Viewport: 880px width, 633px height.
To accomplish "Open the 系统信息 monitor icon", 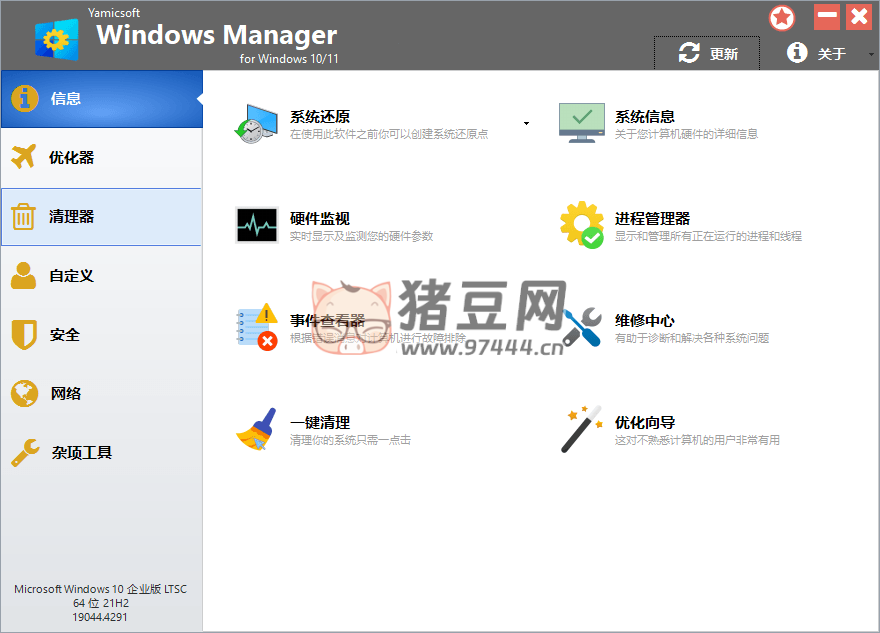I will point(581,124).
